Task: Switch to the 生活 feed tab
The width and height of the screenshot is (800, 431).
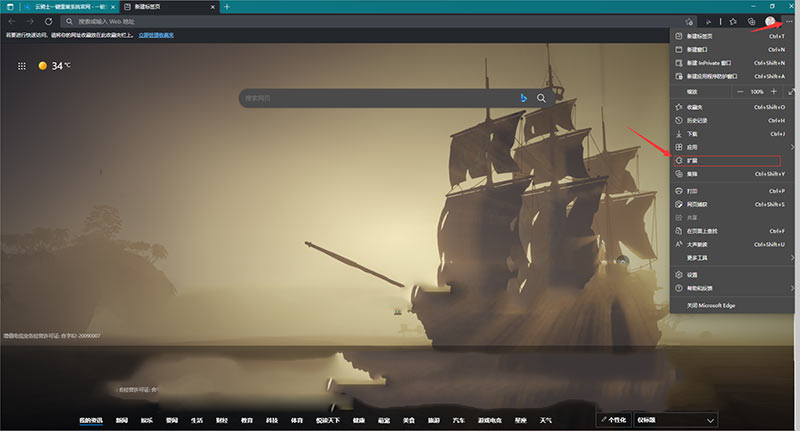Action: [196, 420]
